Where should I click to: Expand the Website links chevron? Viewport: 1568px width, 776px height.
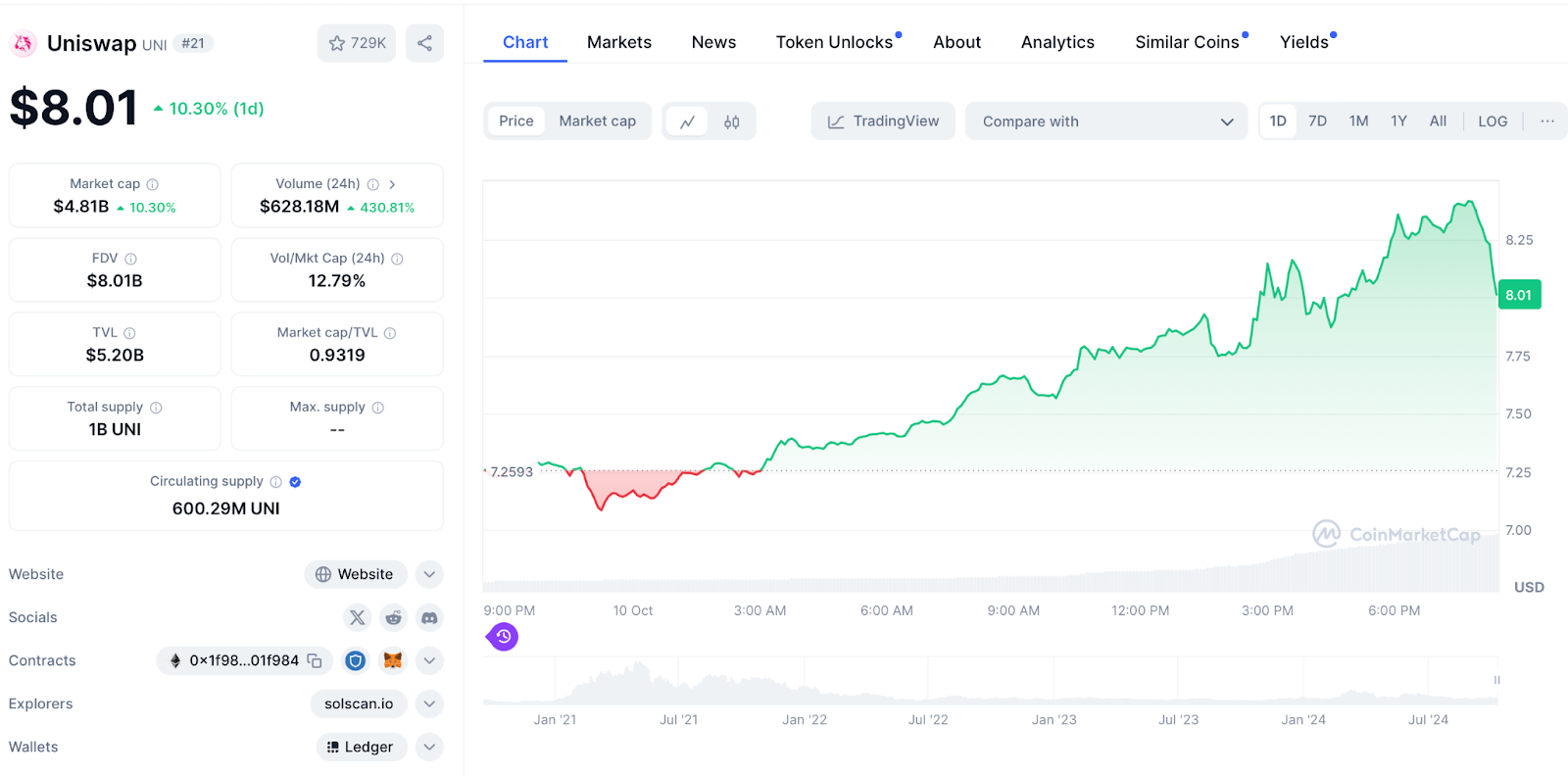[x=429, y=574]
